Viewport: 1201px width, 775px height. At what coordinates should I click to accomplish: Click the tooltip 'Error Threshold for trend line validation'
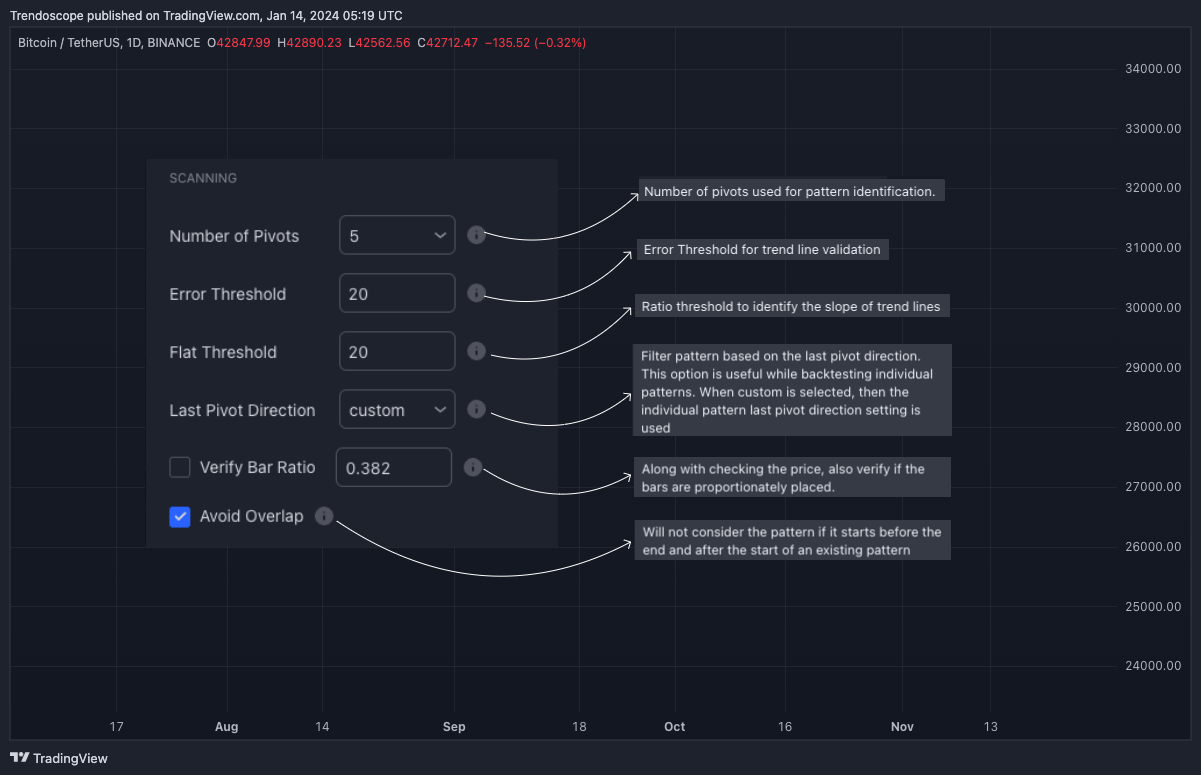(x=762, y=249)
